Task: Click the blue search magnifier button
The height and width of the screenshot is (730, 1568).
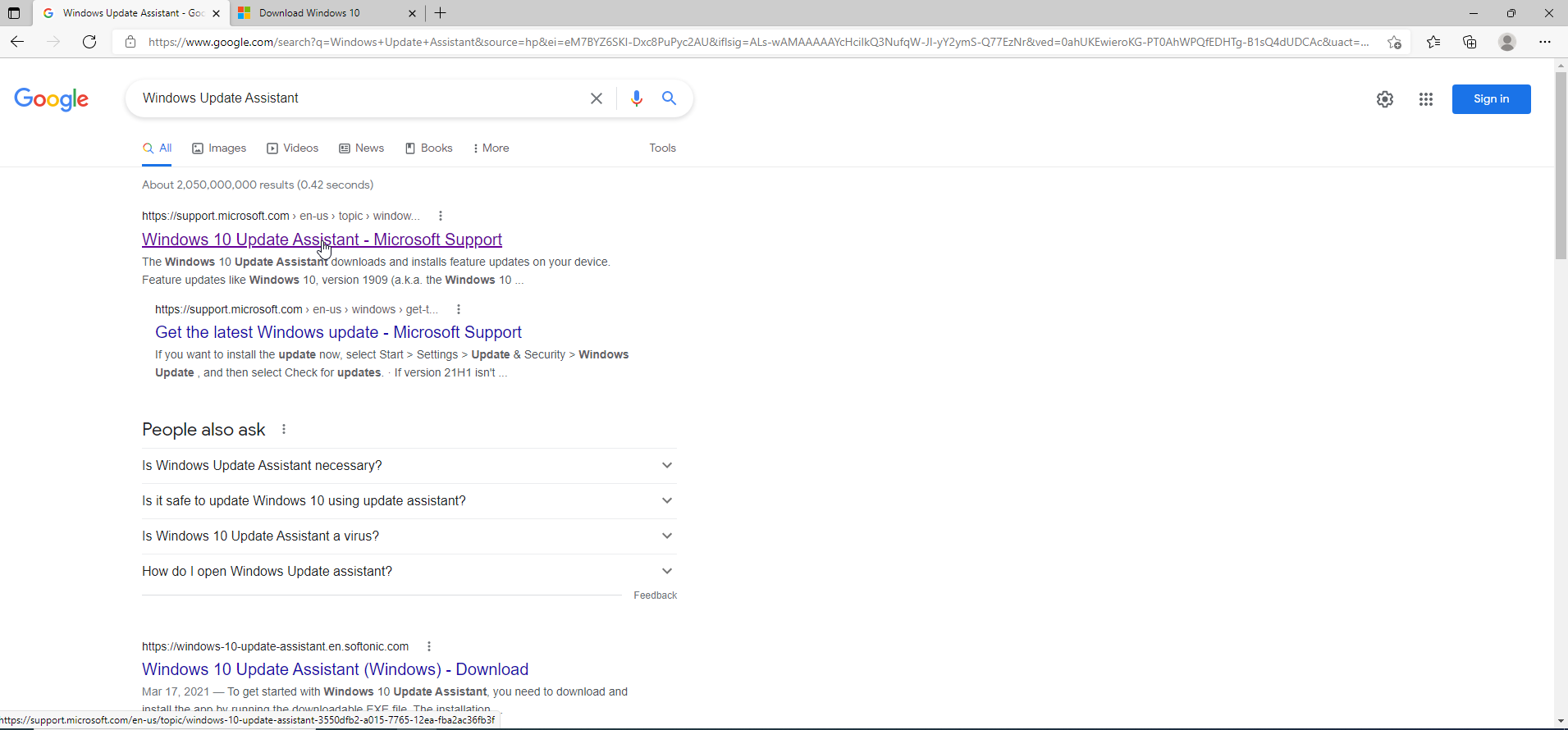Action: (x=670, y=98)
